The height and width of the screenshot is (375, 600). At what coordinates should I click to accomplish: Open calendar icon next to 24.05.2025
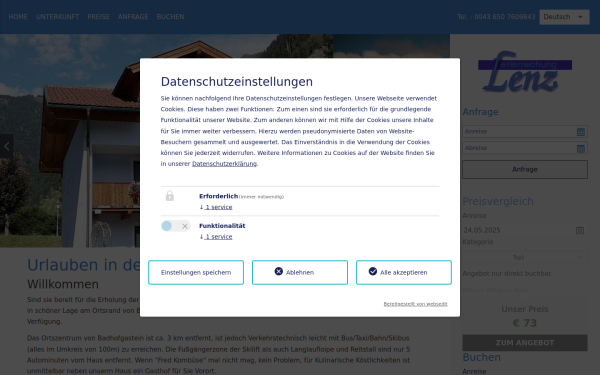pos(580,230)
